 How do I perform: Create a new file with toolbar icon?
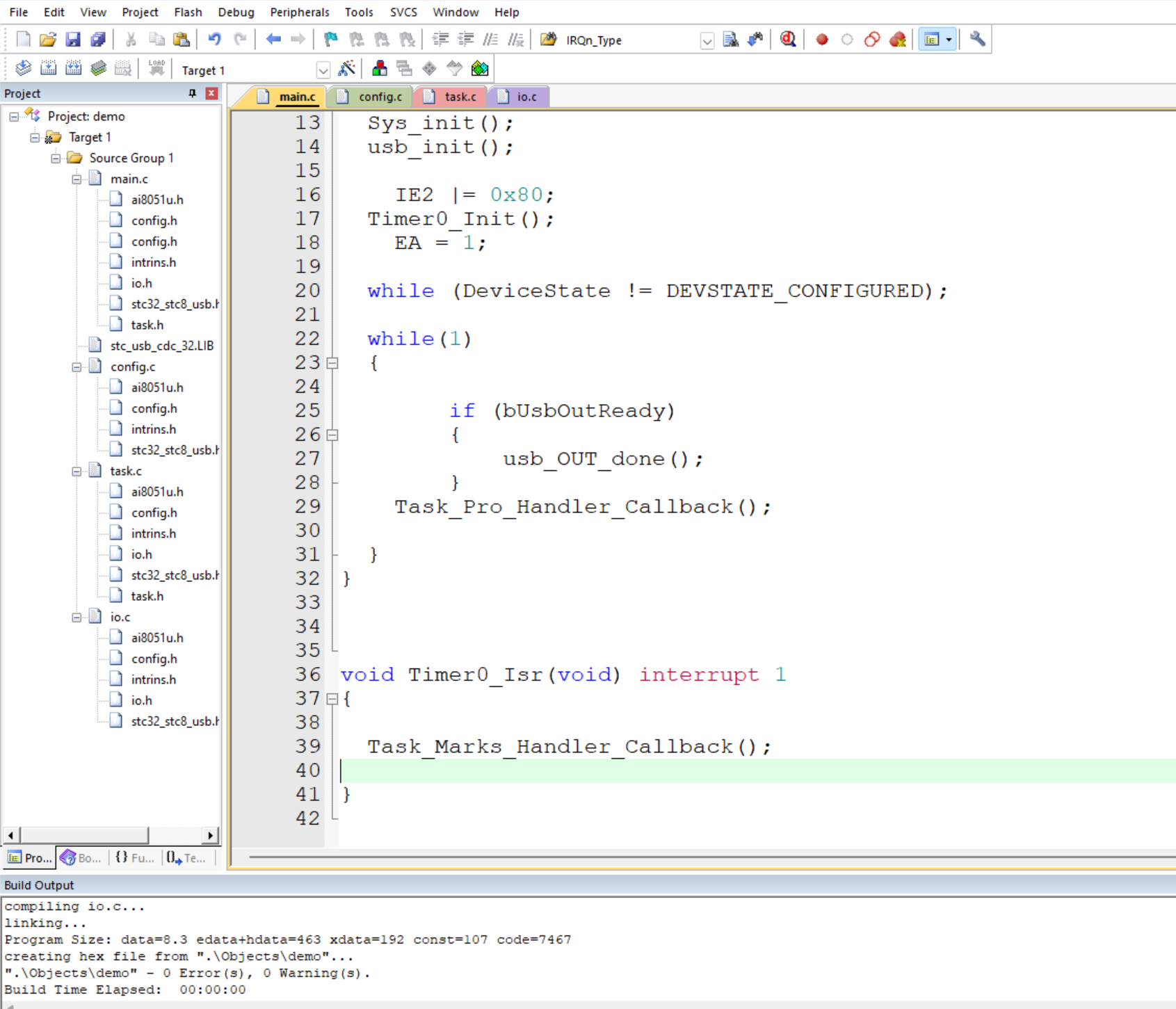pyautogui.click(x=23, y=40)
